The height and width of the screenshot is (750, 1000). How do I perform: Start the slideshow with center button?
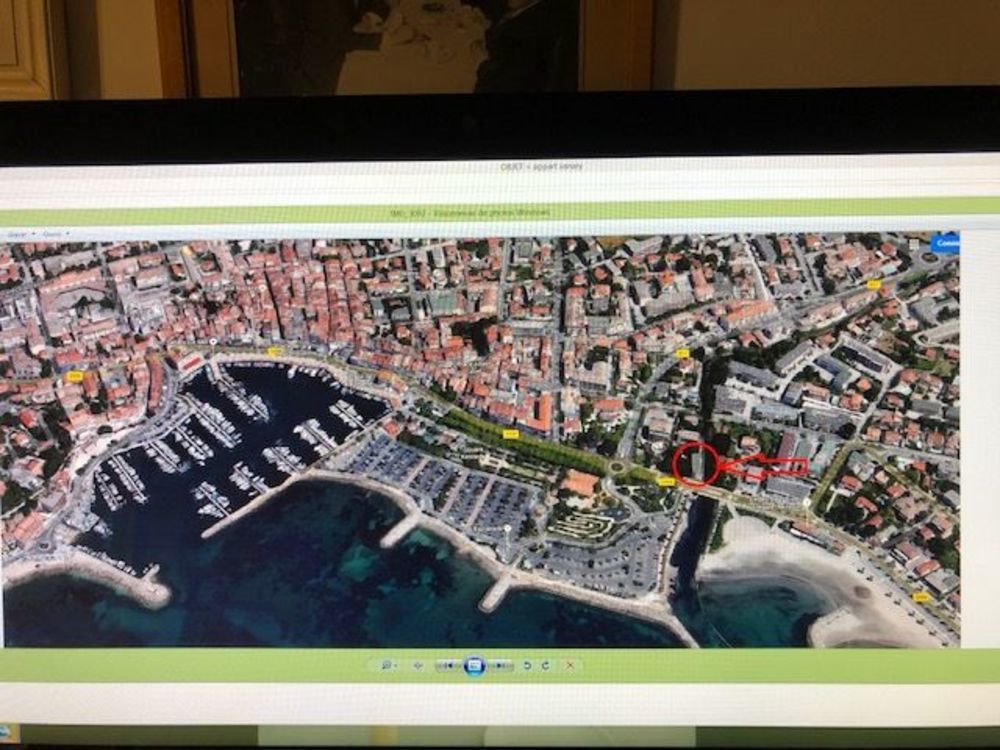point(475,665)
